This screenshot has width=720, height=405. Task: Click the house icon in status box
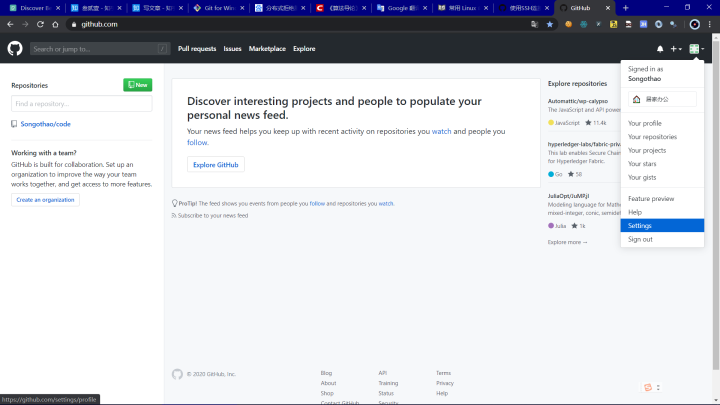[x=636, y=99]
